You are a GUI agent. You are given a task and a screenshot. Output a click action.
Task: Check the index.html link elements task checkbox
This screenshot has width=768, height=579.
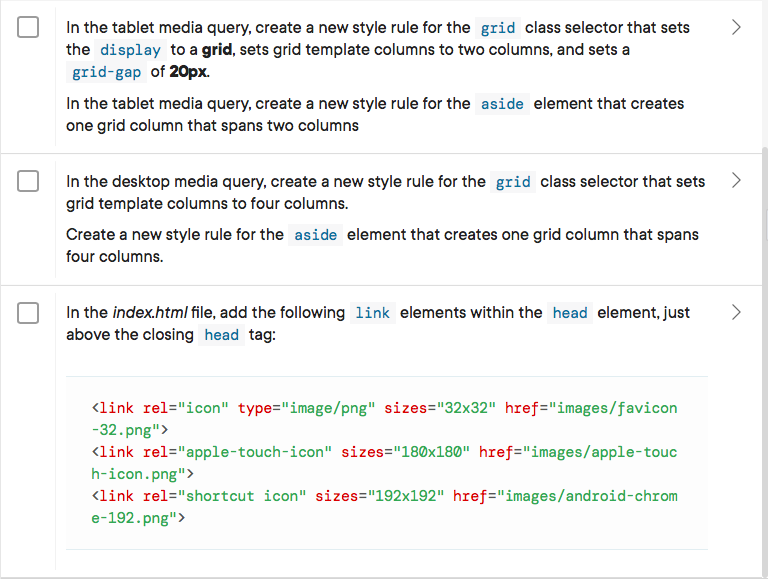pyautogui.click(x=28, y=313)
